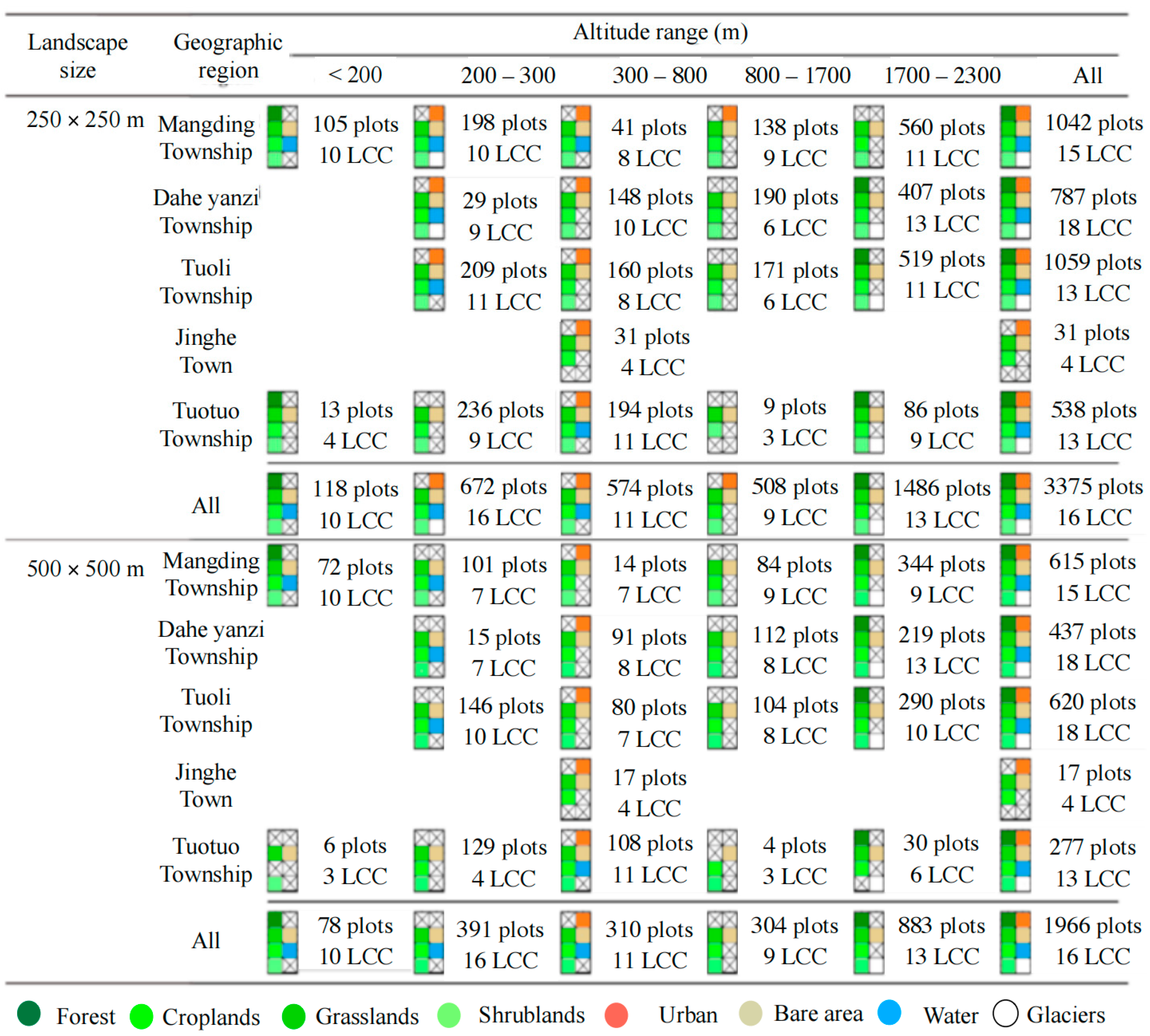
Task: Click the '250 × 250 m' landscape size label
Action: (85, 120)
